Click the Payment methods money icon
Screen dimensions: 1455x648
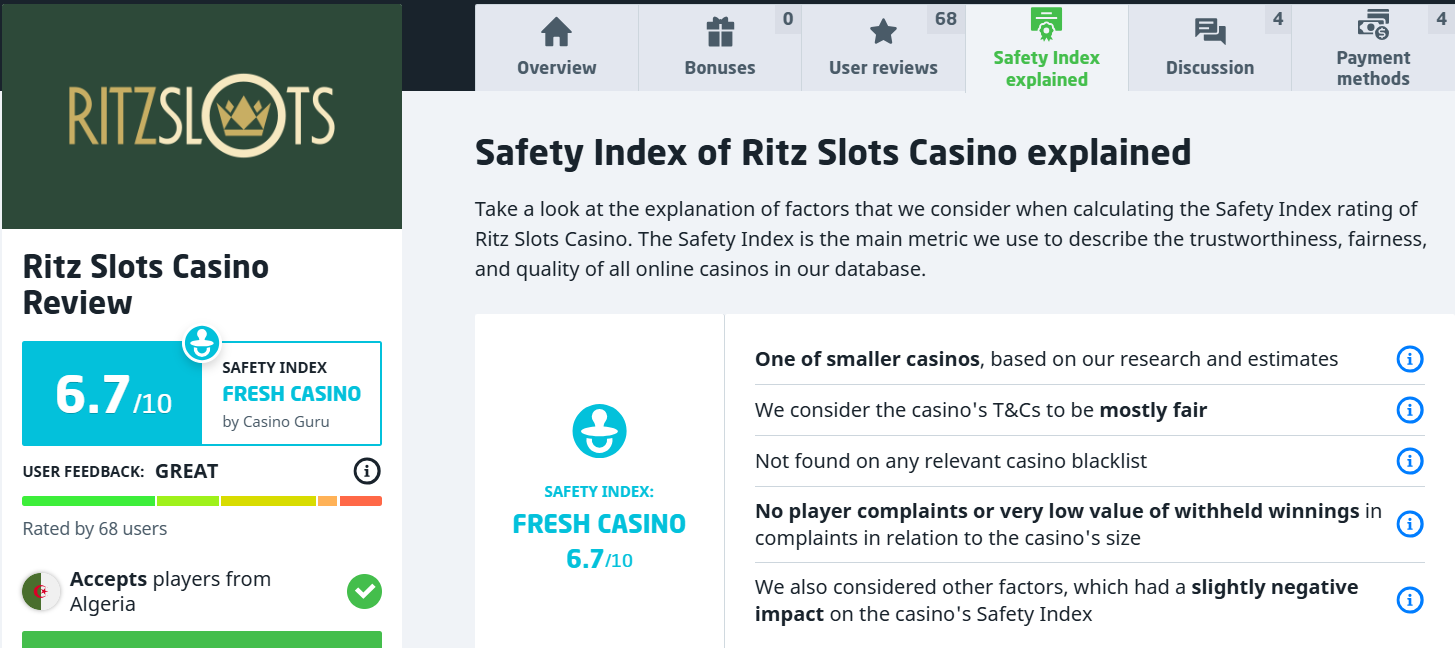coord(1373,24)
